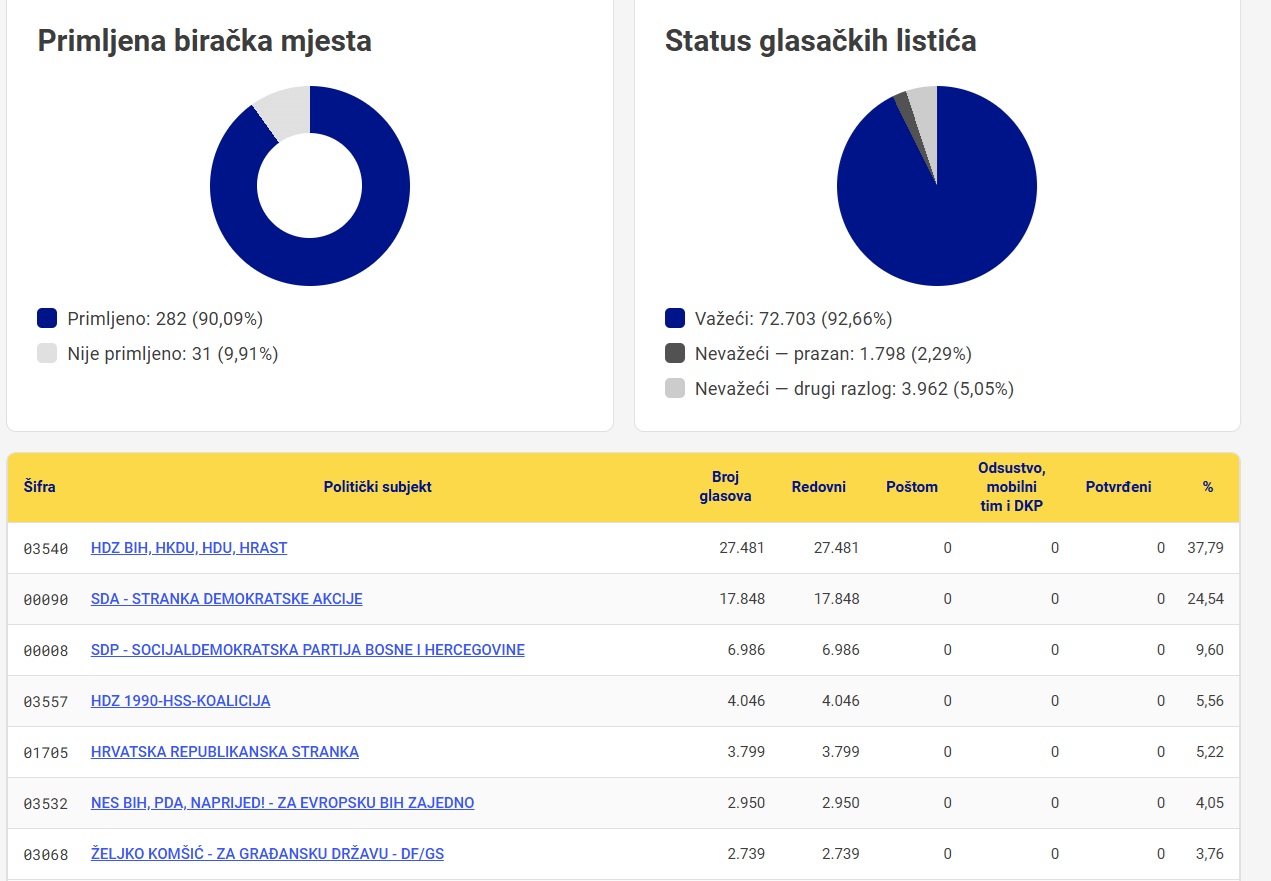Click the 3,76 percentage cell
1271x881 pixels.
point(1209,854)
